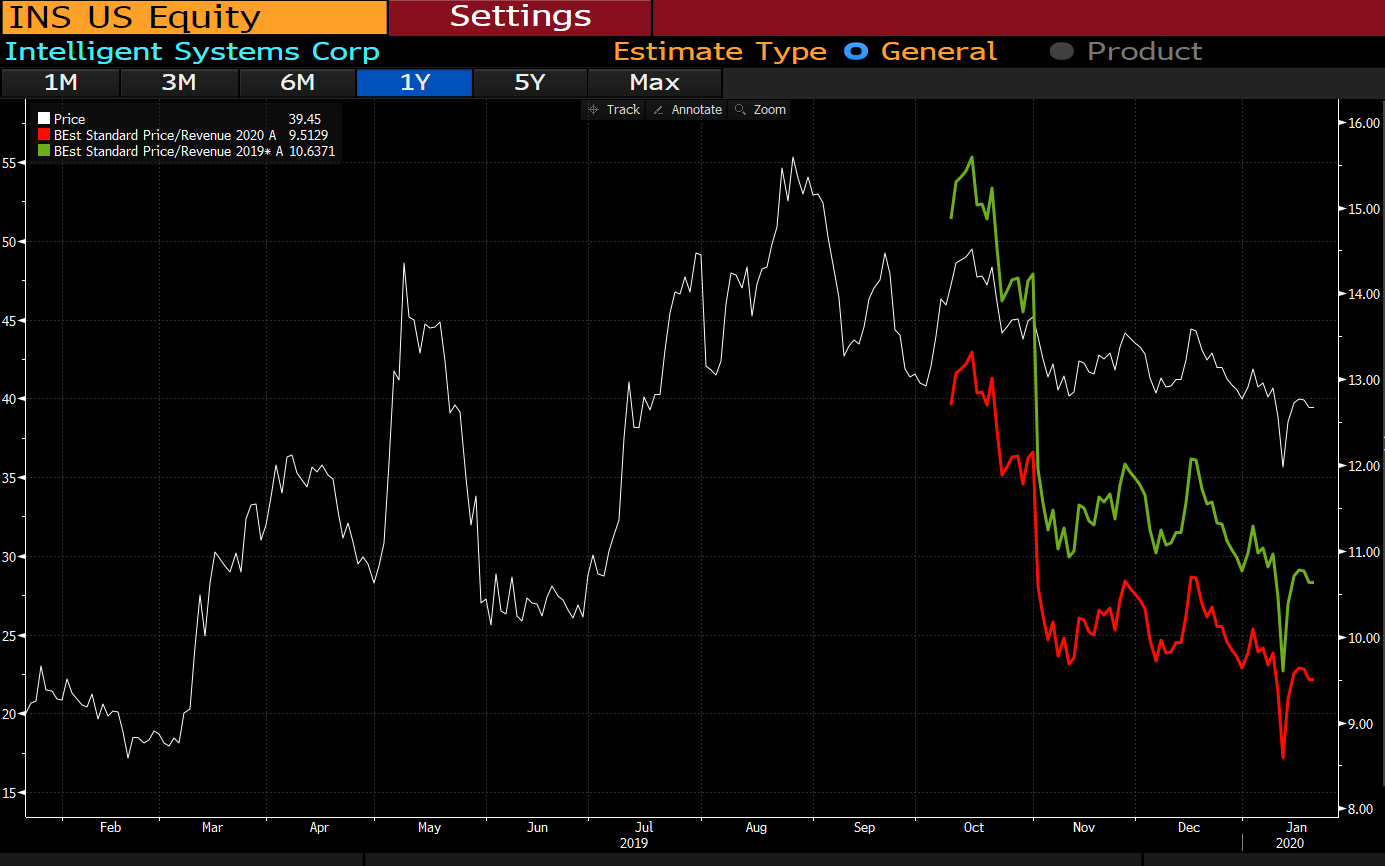
Task: Click the Price series label in legend
Action: (x=70, y=119)
